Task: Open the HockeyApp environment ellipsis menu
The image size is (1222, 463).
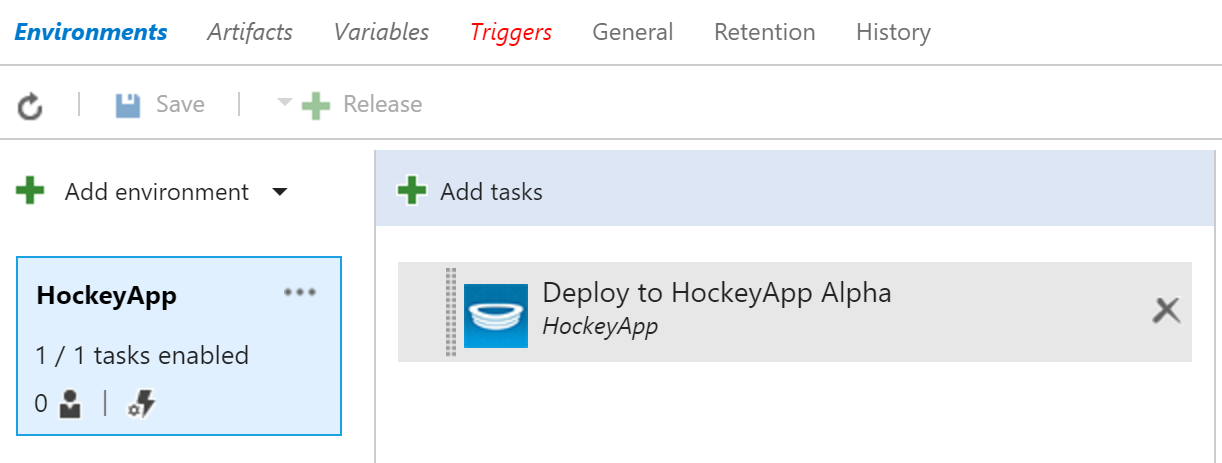Action: 299,293
